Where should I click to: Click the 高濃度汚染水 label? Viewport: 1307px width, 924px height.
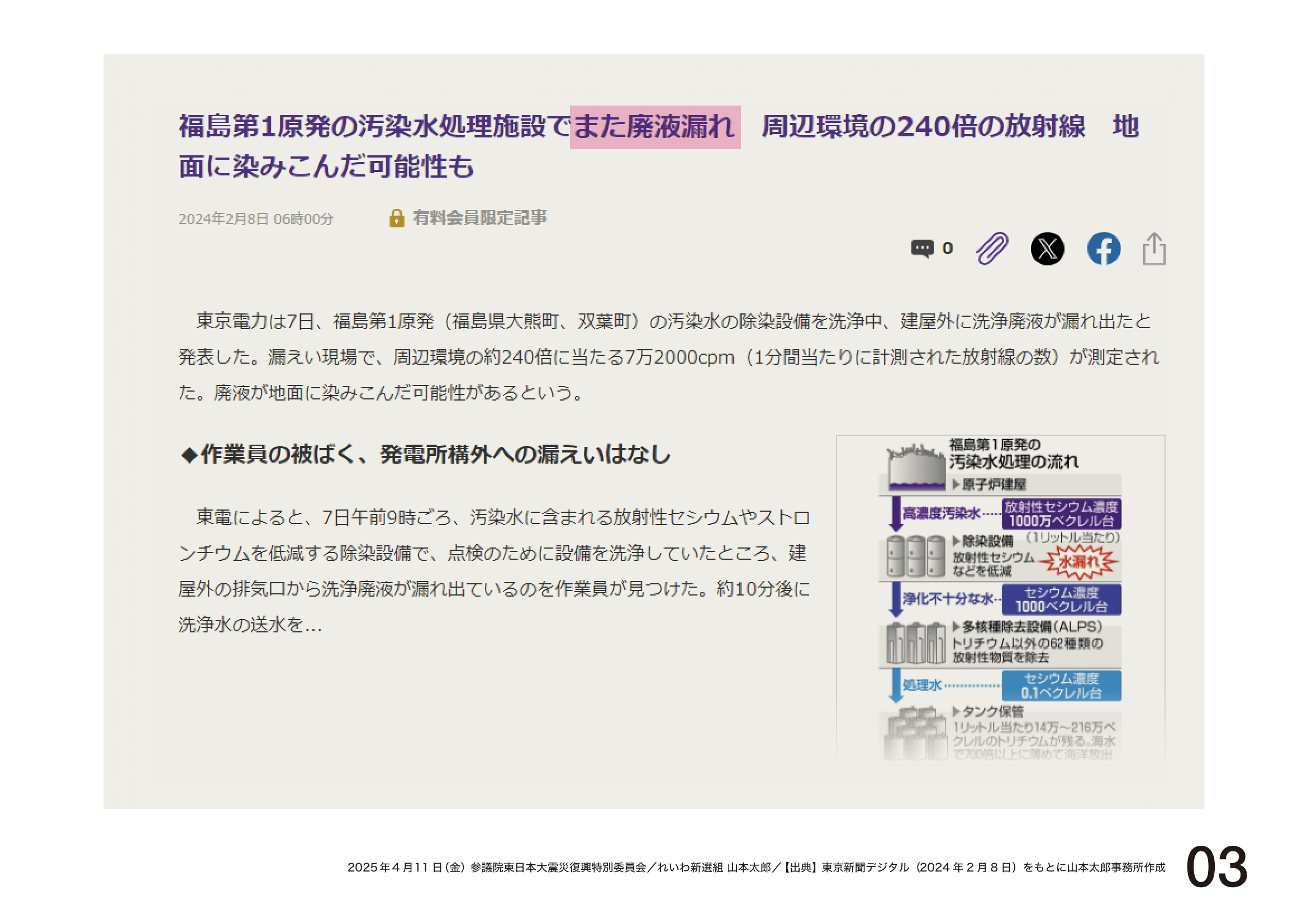[941, 513]
